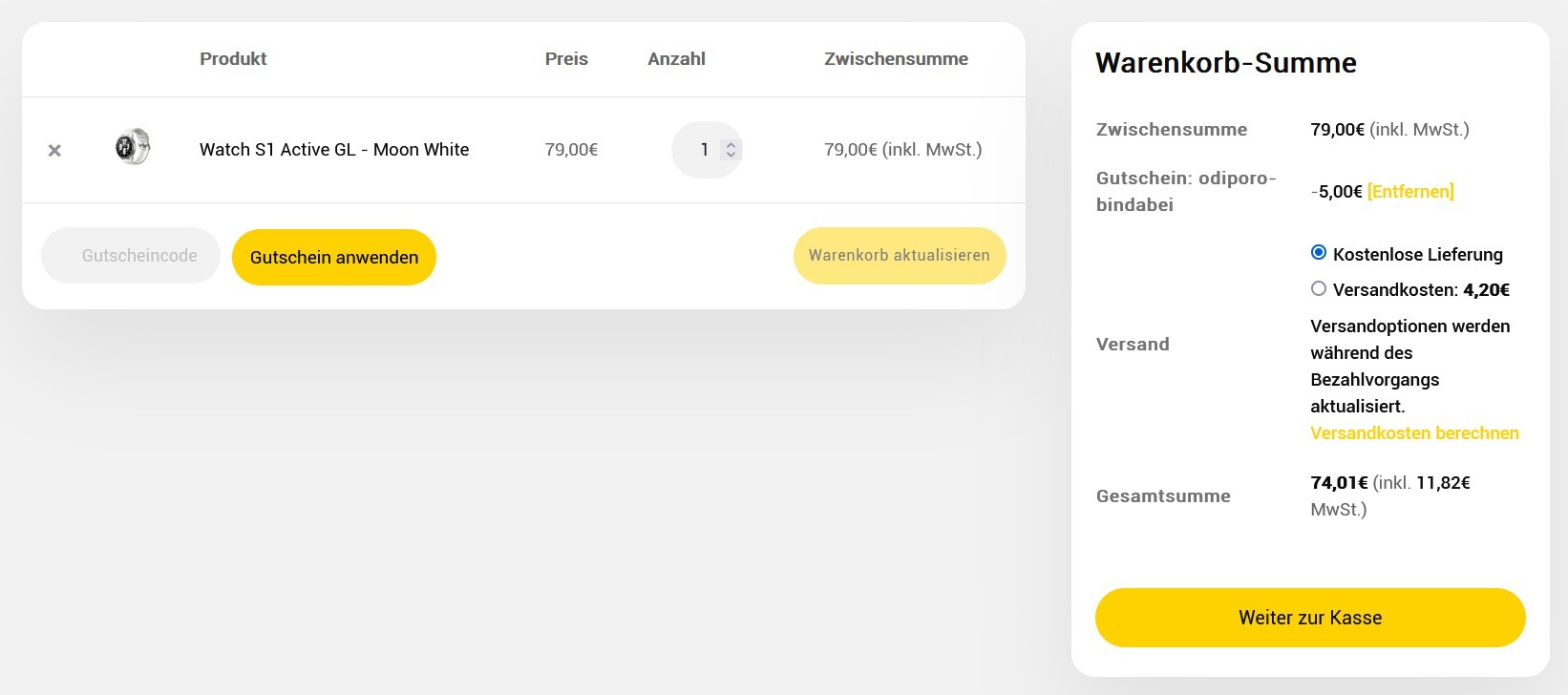Select the Kostenlose Lieferung shipping option

tap(1319, 253)
